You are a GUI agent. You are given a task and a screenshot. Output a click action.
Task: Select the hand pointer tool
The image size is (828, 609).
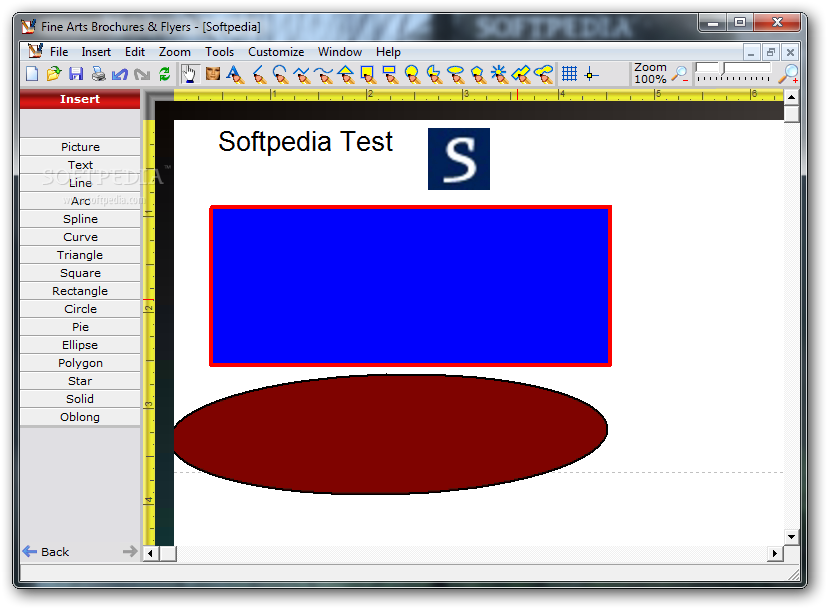189,74
